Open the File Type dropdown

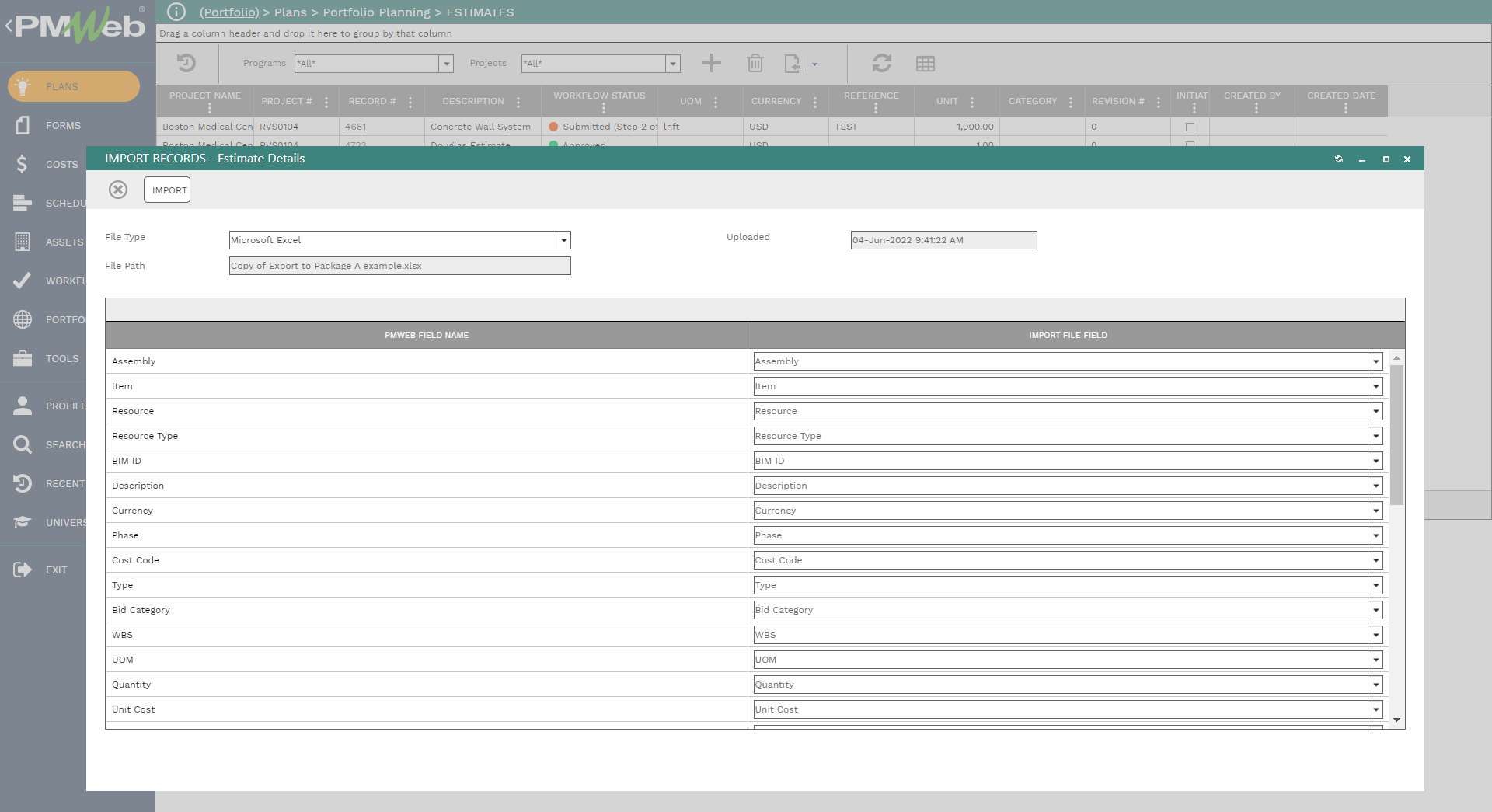point(563,240)
